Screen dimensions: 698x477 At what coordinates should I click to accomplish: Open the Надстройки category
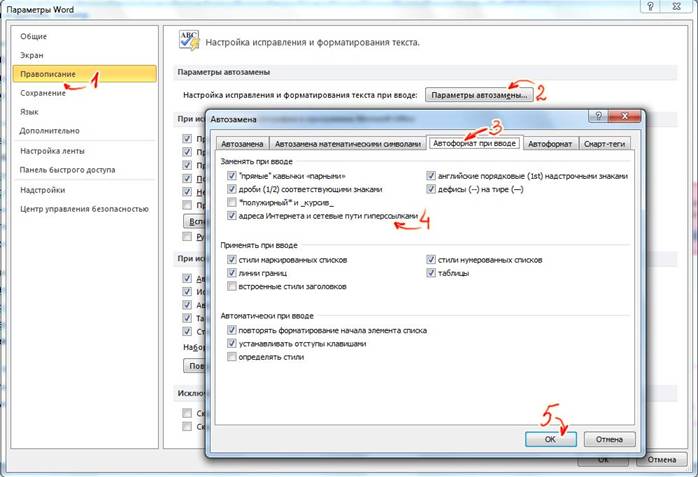coord(42,190)
